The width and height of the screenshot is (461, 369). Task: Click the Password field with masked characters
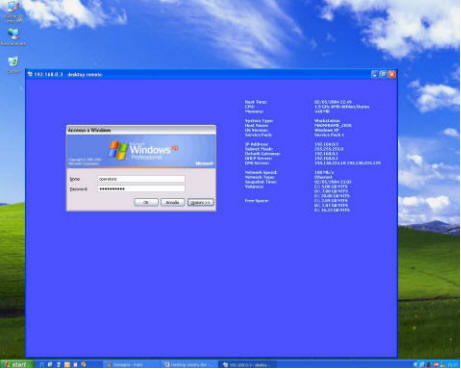pos(141,189)
